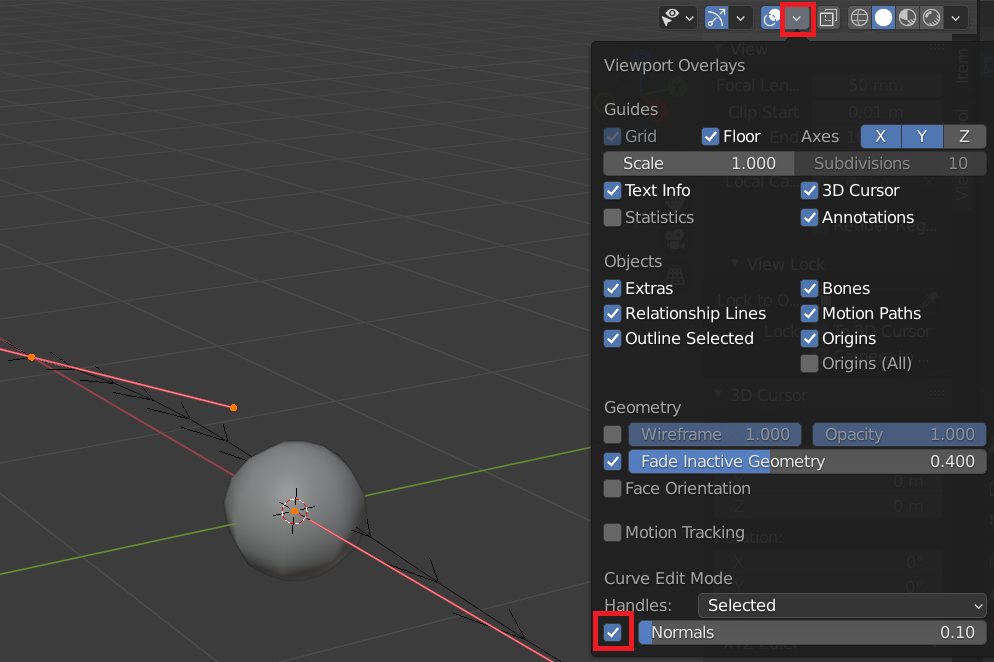This screenshot has height=662, width=994.
Task: Uncheck the curve Normals checkbox
Action: tap(612, 632)
